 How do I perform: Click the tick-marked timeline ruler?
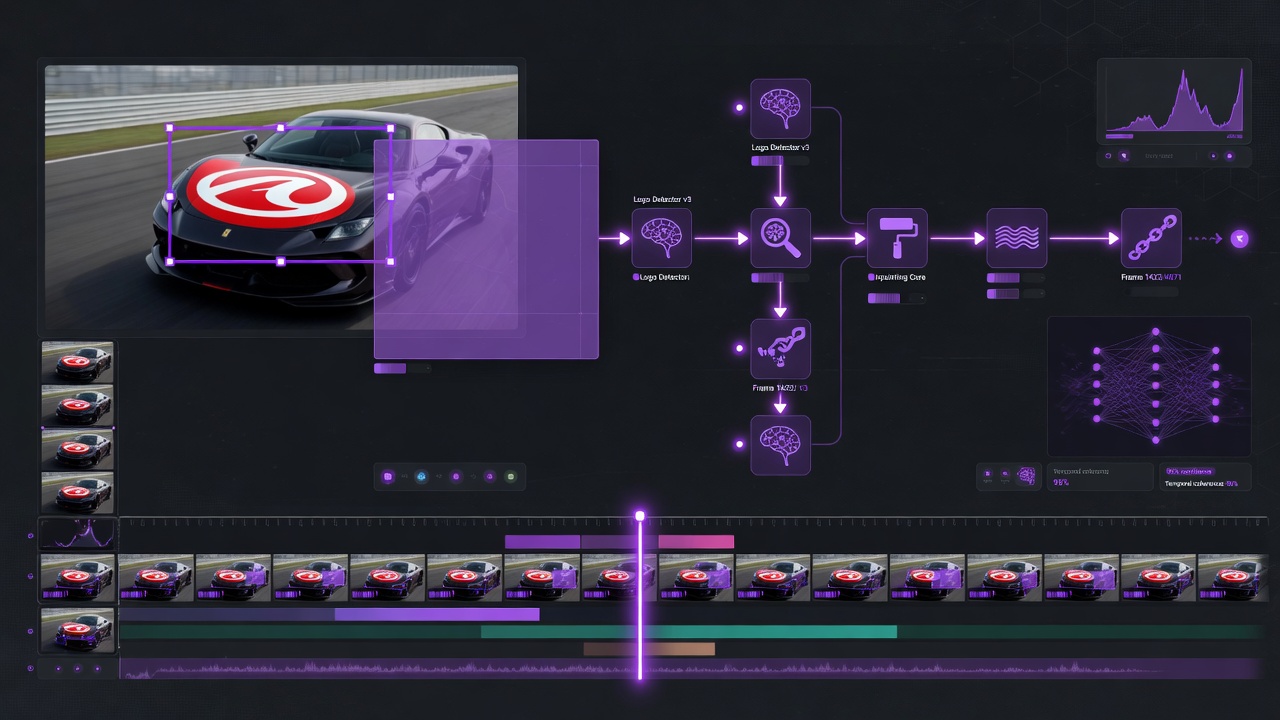click(691, 522)
